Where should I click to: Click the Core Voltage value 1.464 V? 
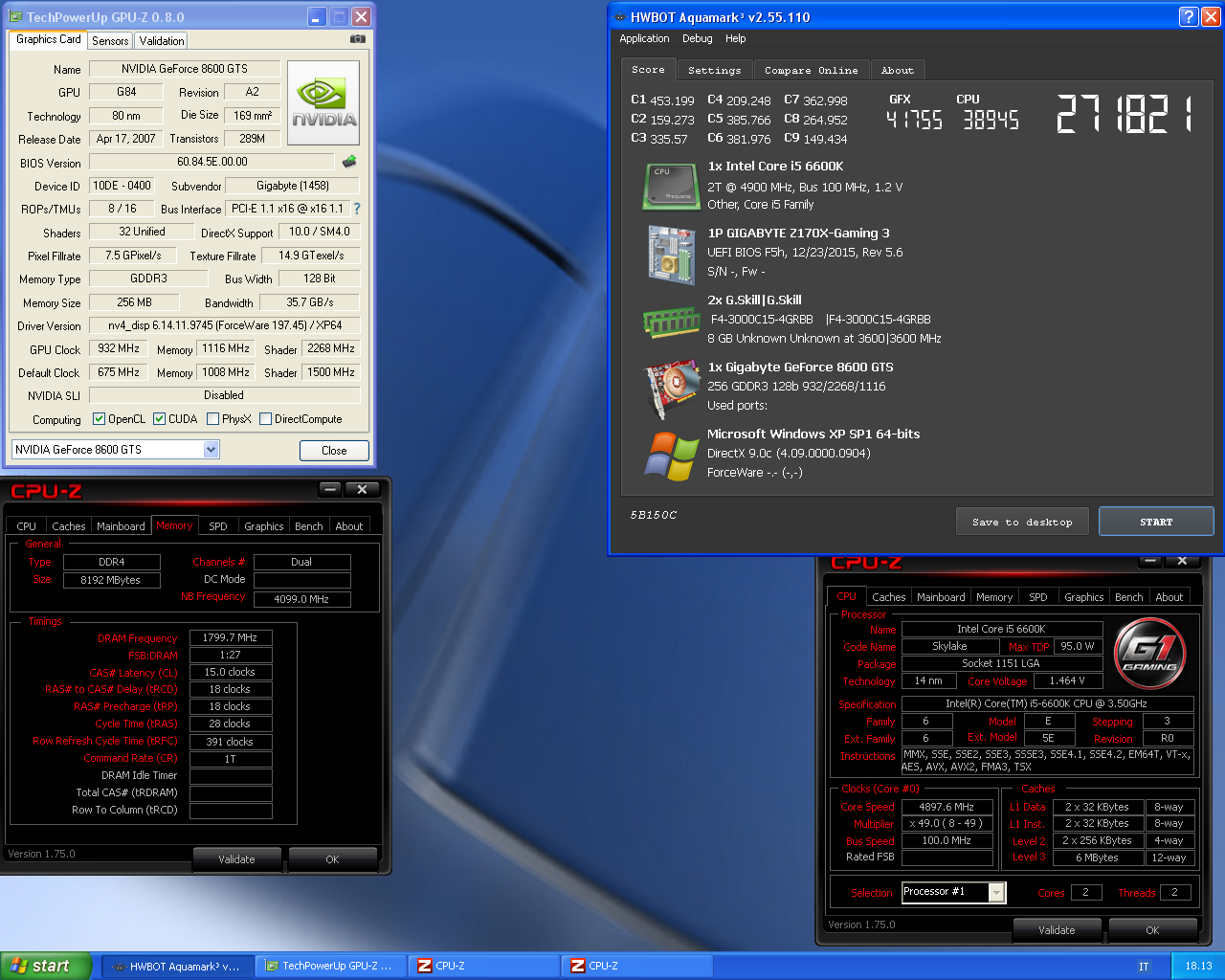[1067, 680]
